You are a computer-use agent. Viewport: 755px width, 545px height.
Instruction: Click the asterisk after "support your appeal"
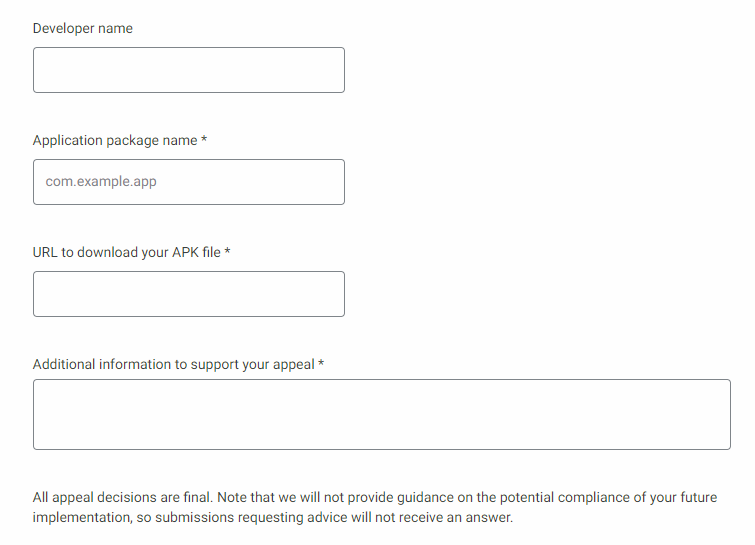[x=321, y=365]
